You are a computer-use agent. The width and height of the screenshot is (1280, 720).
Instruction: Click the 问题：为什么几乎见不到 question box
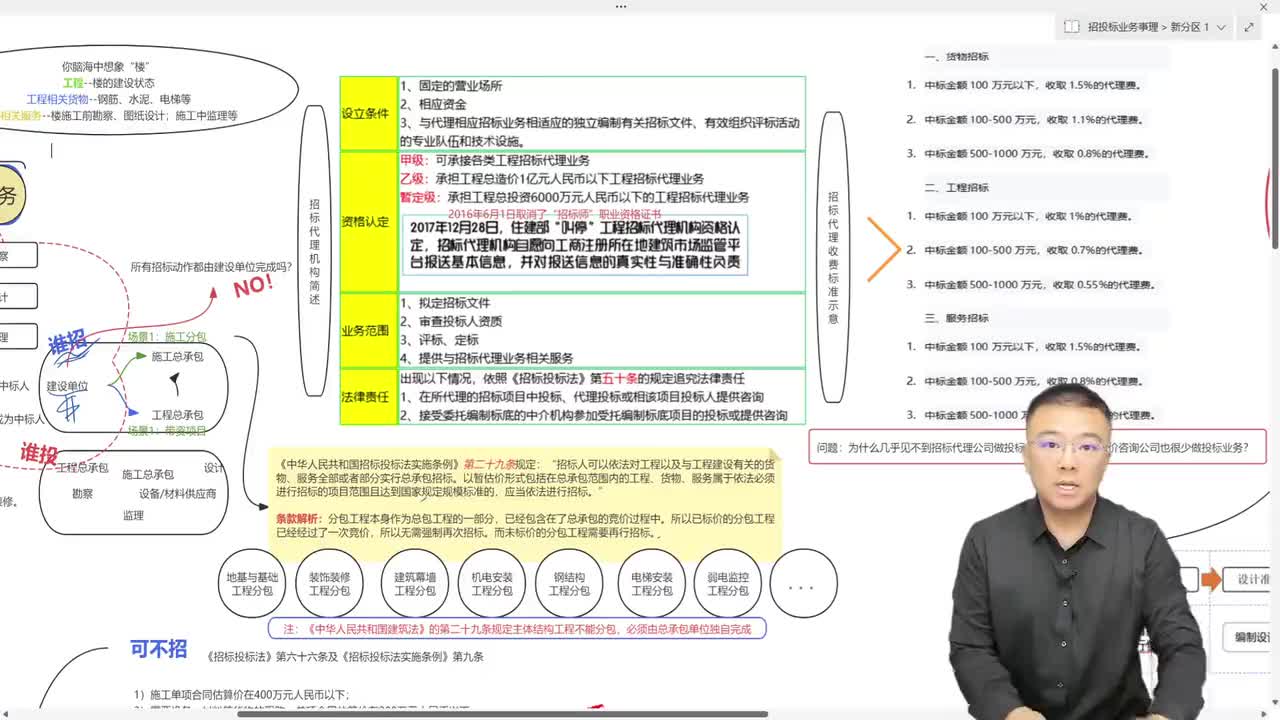[x=1037, y=447]
